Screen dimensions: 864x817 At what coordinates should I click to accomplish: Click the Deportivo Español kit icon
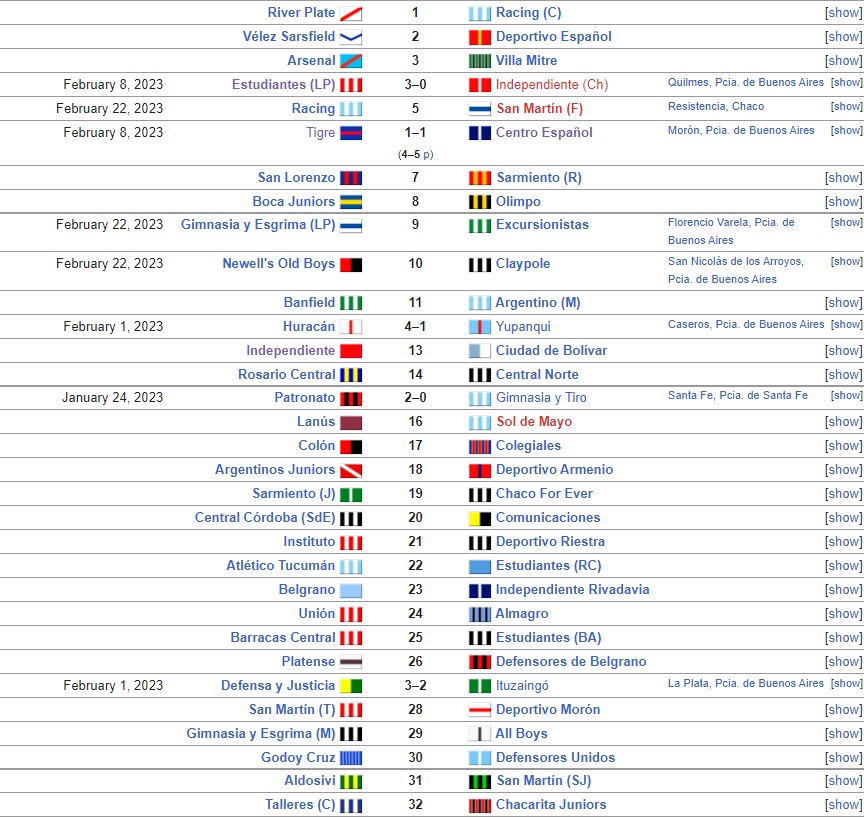tap(479, 37)
